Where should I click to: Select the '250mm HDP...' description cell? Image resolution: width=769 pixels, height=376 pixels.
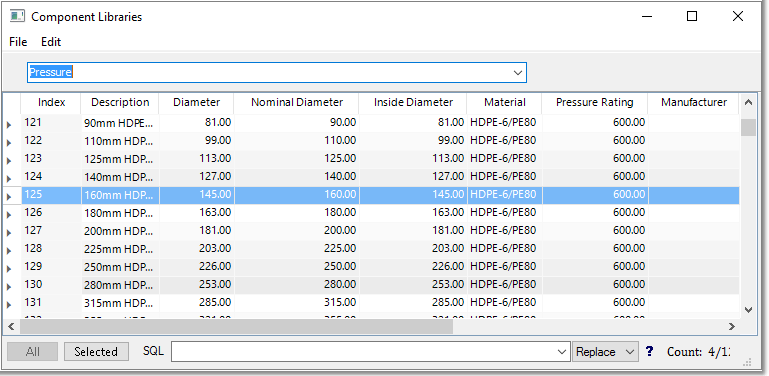(120, 267)
